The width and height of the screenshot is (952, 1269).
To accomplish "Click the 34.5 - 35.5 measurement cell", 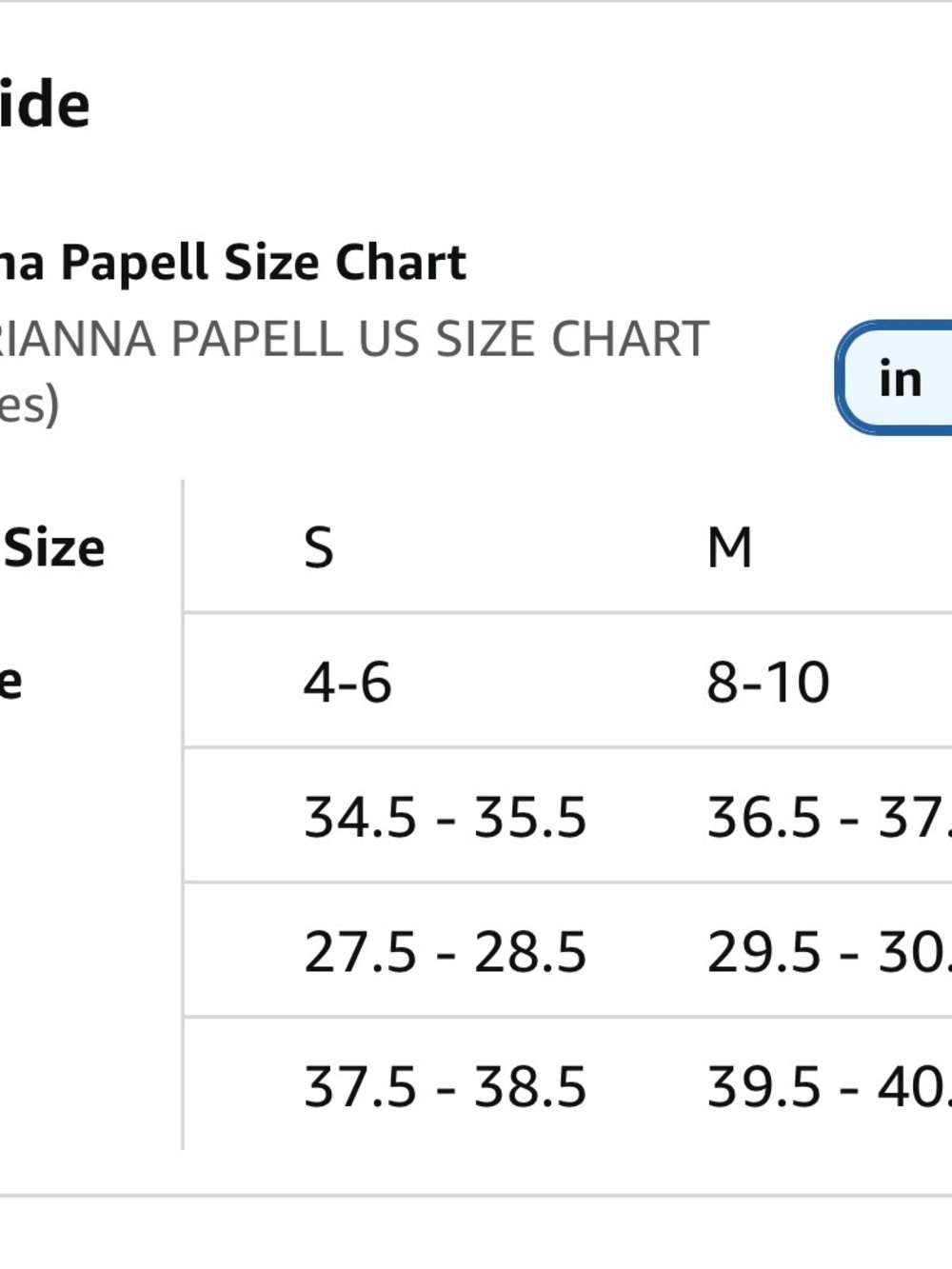I will click(445, 817).
